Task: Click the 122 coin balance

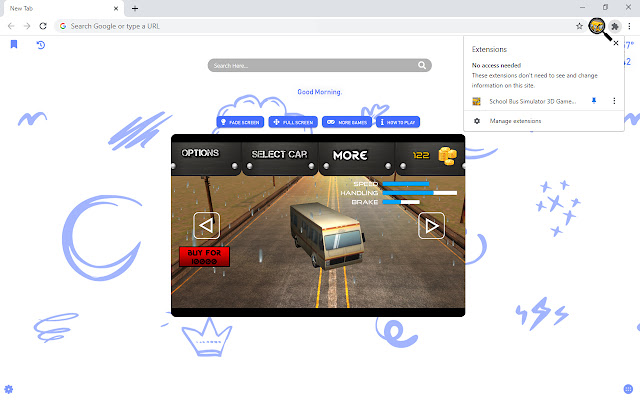Action: tap(421, 156)
